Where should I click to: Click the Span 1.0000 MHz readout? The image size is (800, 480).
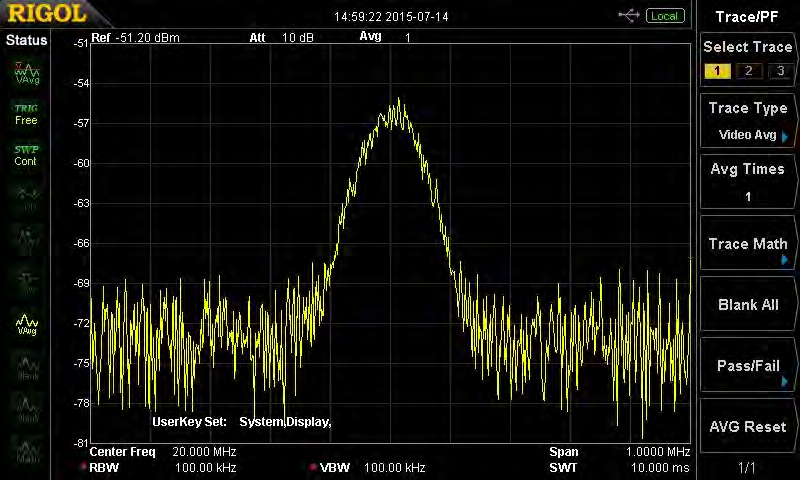[619, 452]
